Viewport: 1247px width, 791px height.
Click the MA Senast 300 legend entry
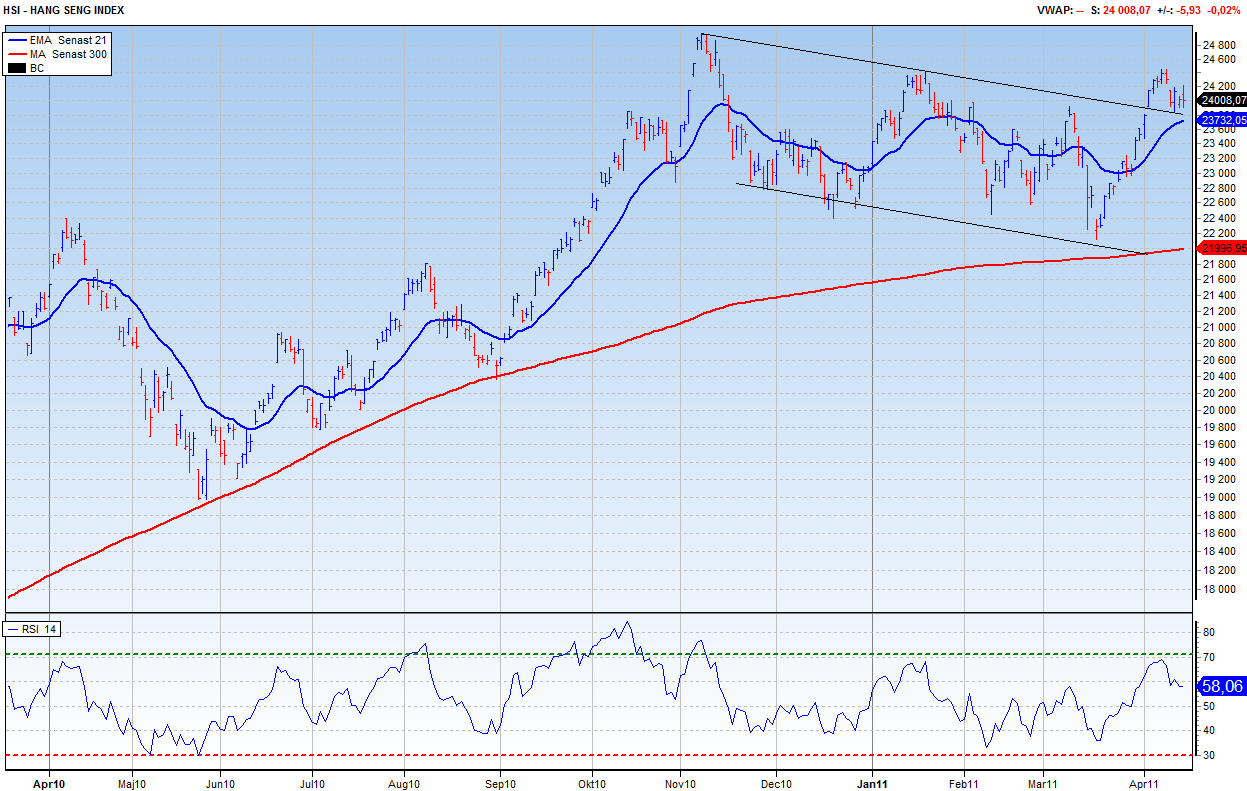(68, 54)
